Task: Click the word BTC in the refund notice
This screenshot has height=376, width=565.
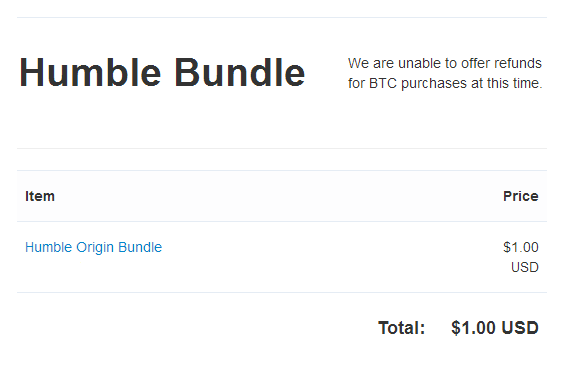Action: (x=383, y=83)
